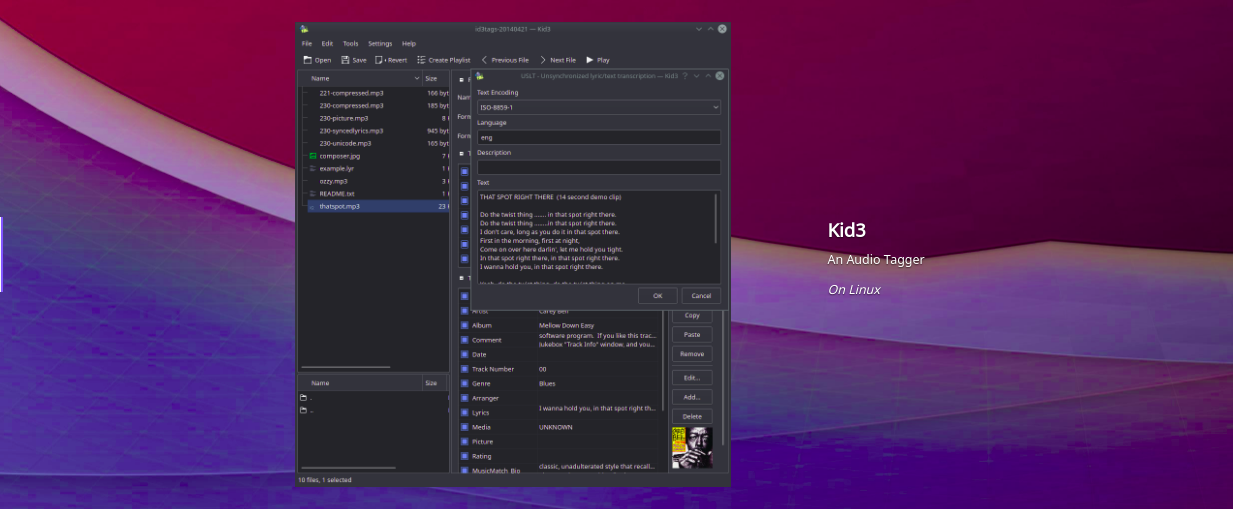Click the file icon beside example.lyr
The image size is (1233, 509).
(x=313, y=169)
